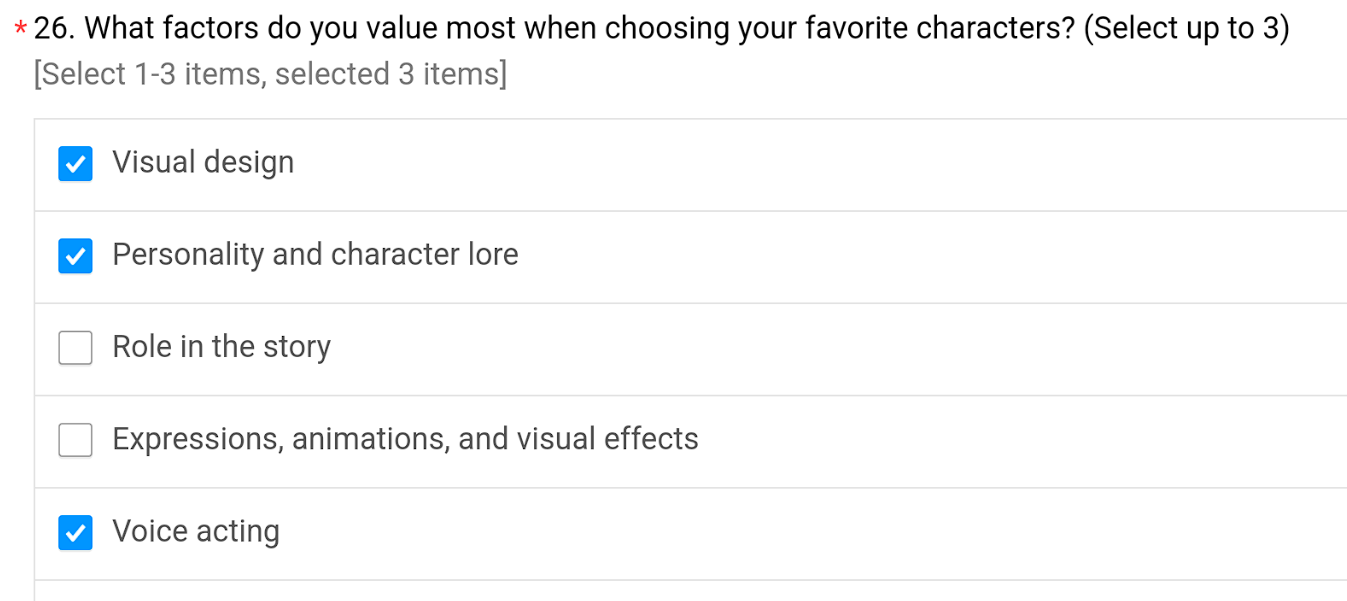Click the question 26 title text
This screenshot has height=601, width=1347.
click(661, 29)
